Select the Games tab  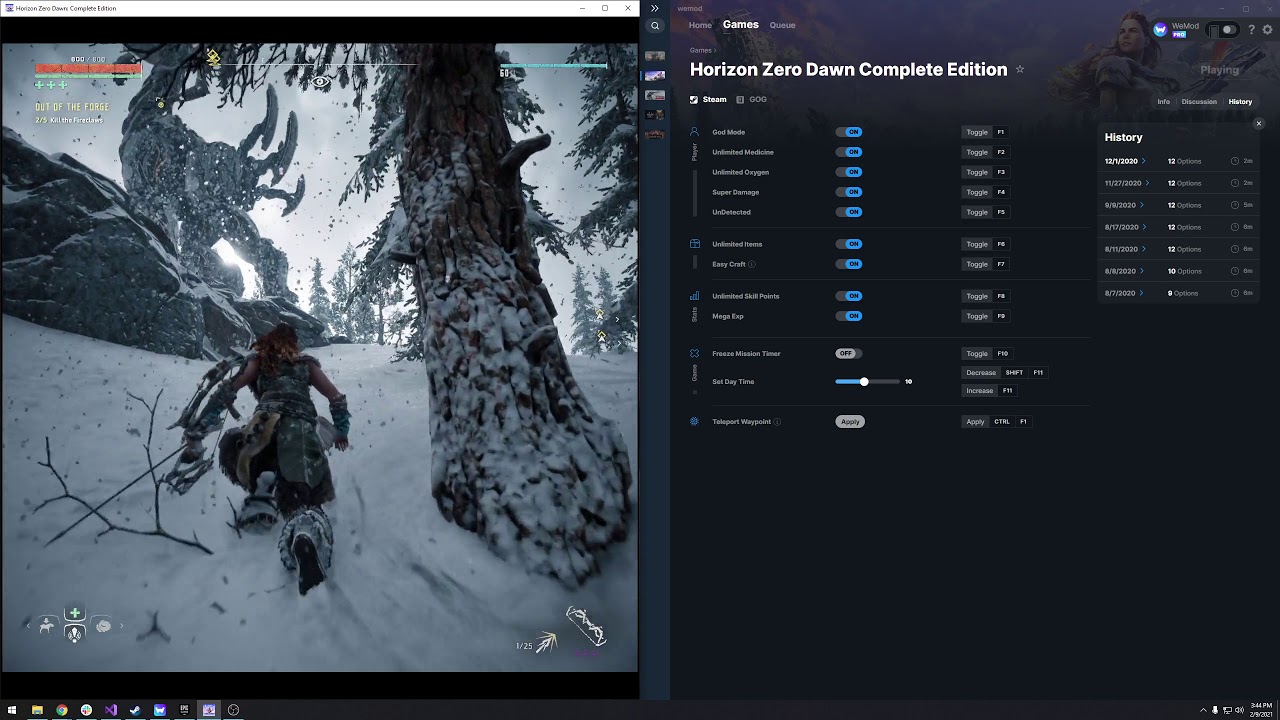pos(741,25)
